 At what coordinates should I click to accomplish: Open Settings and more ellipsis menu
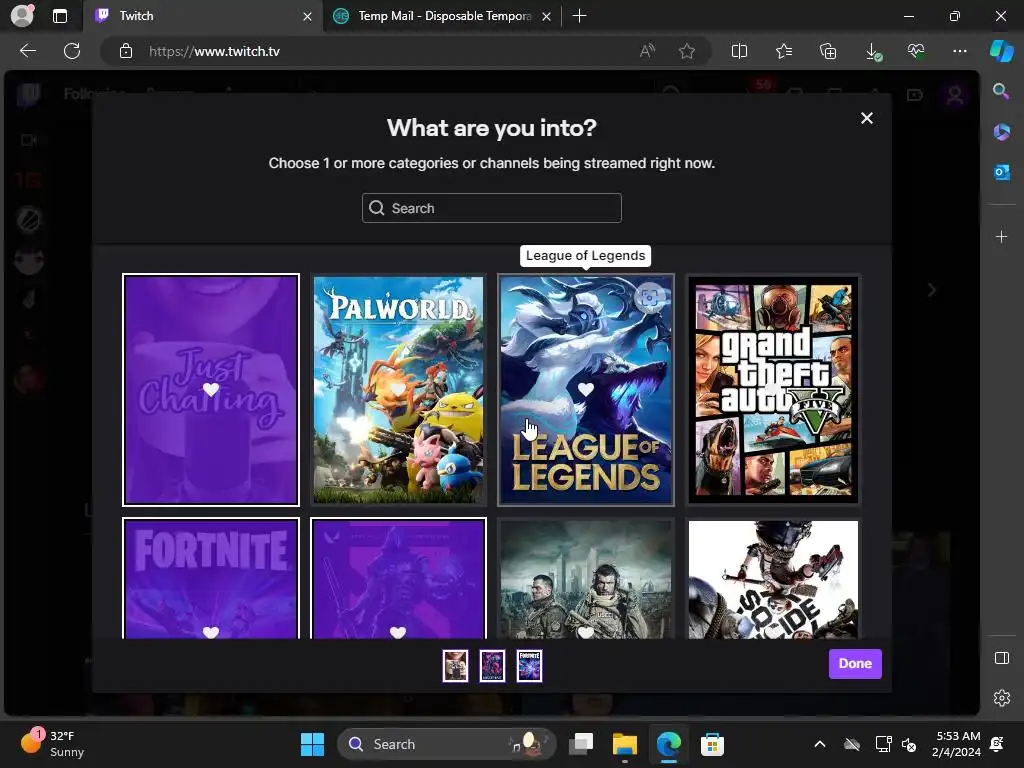point(959,51)
